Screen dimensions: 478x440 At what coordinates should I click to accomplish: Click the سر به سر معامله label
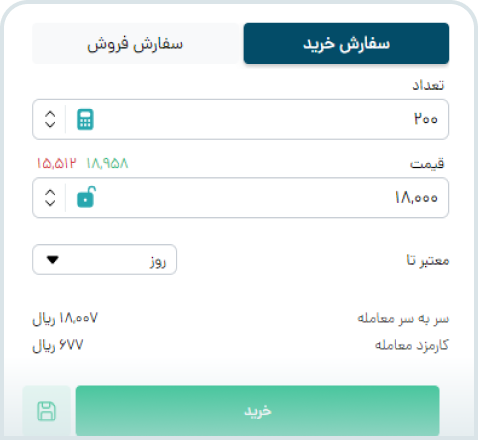point(403,318)
